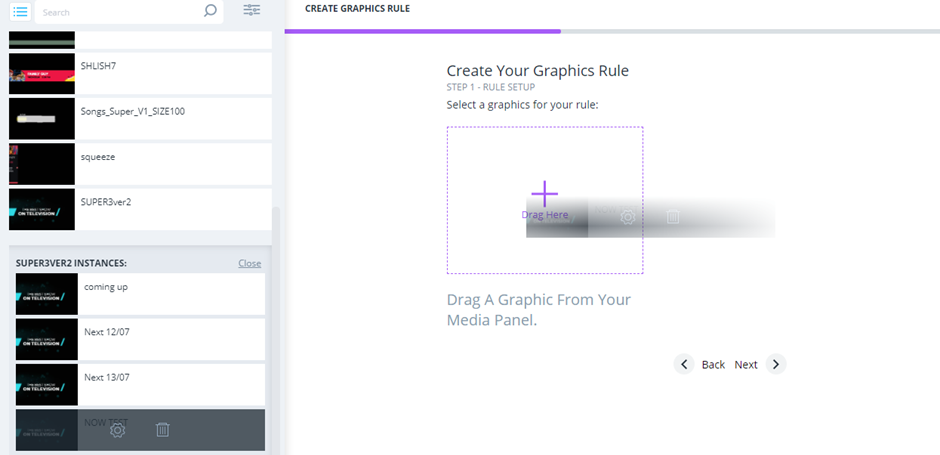Open the filter sliders settings icon
The width and height of the screenshot is (940, 455).
[252, 11]
